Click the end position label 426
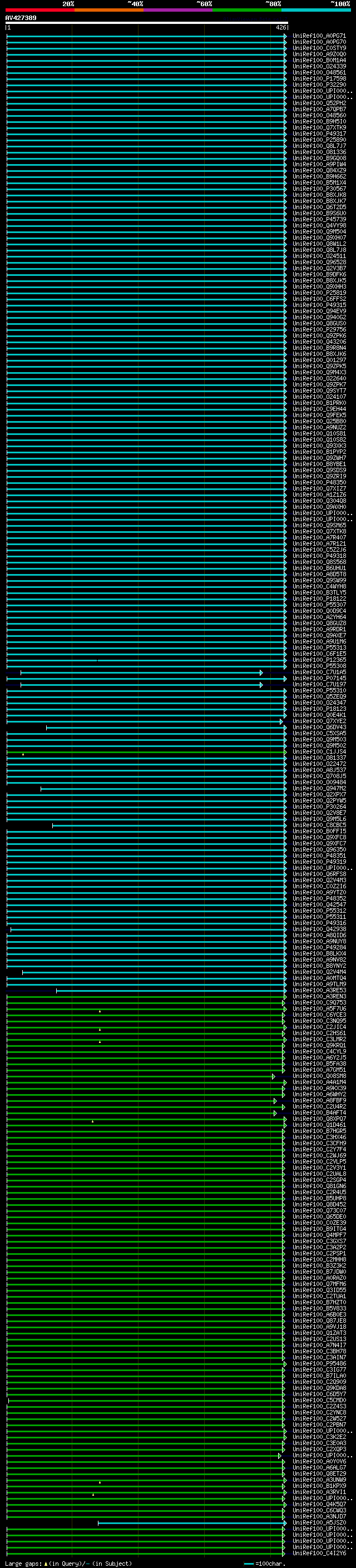 (x=280, y=27)
